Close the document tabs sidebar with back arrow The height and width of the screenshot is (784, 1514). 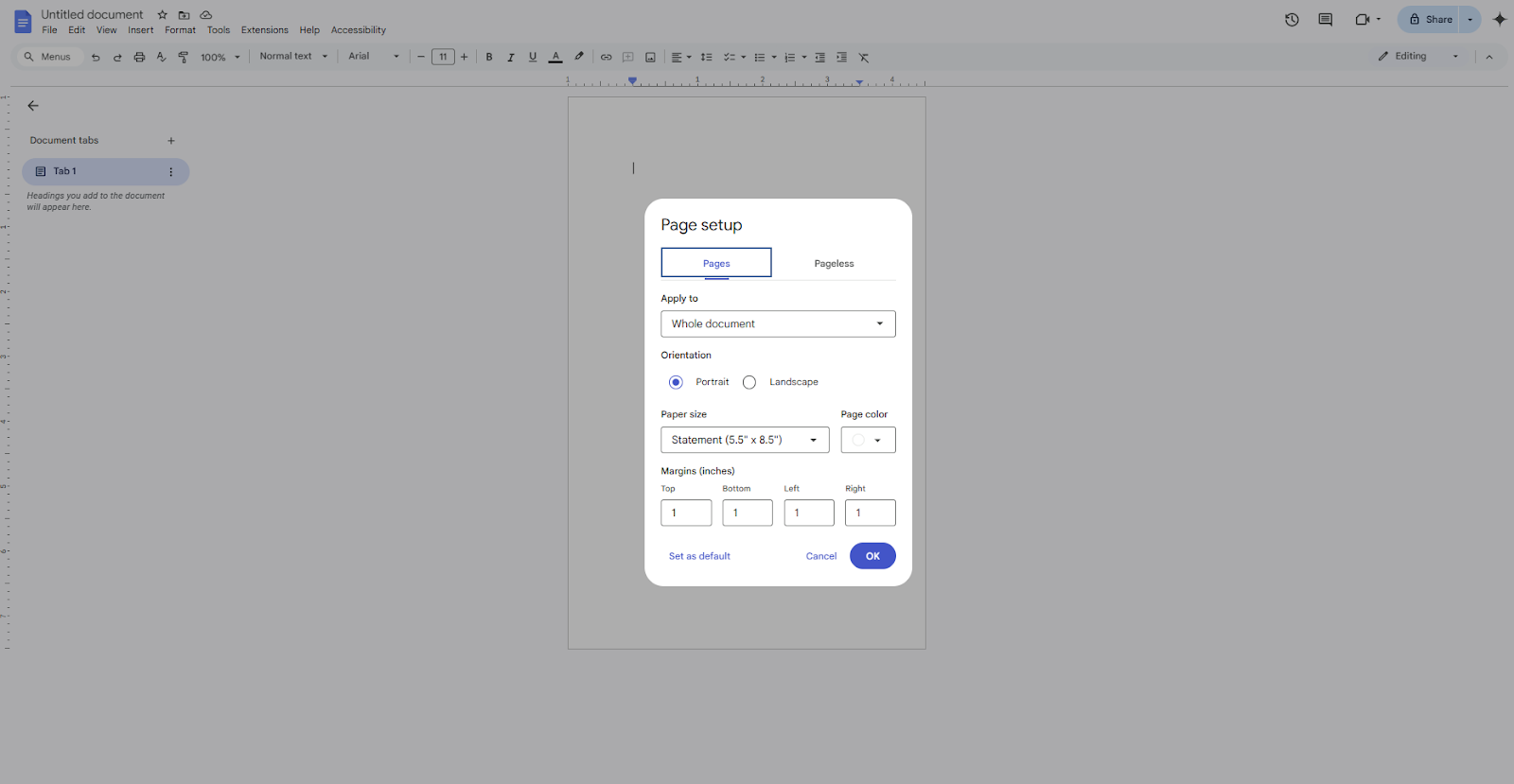coord(33,106)
